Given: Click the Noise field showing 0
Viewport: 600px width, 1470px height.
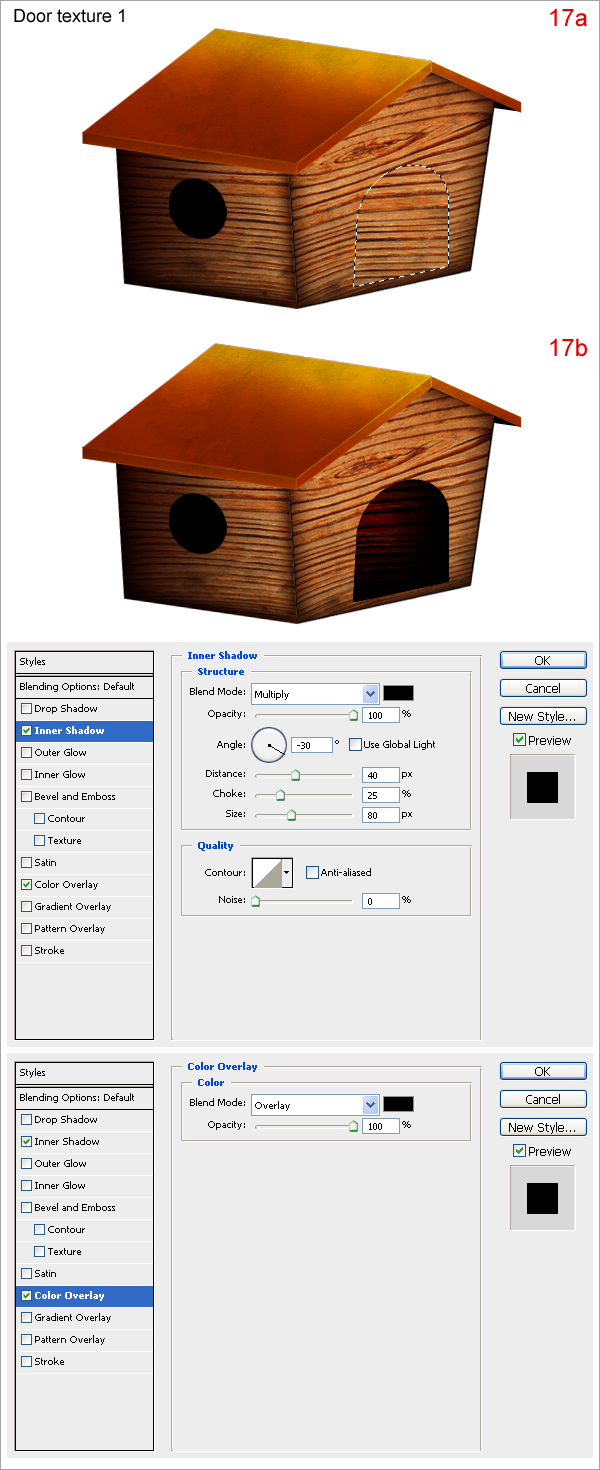Looking at the screenshot, I should click(381, 900).
